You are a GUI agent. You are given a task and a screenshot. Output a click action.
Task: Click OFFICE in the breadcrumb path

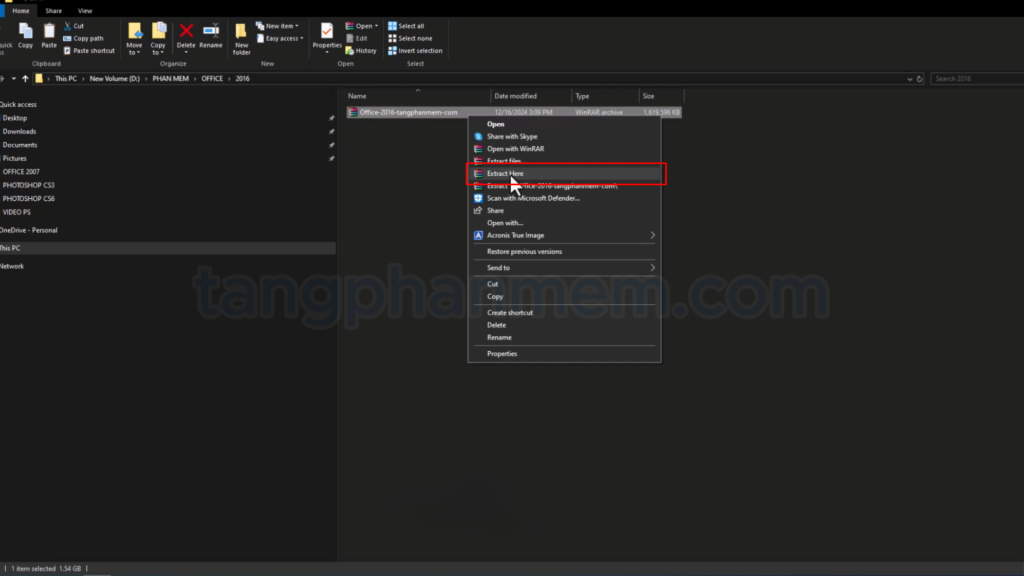pyautogui.click(x=212, y=78)
